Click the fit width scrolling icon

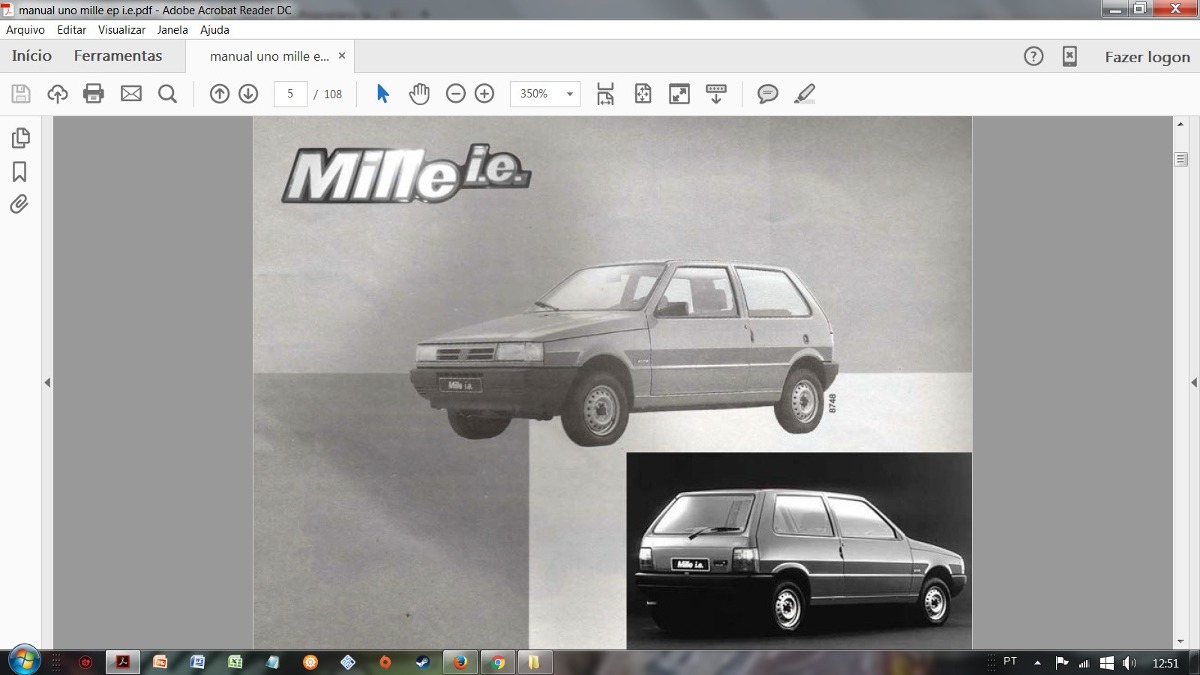[x=605, y=94]
